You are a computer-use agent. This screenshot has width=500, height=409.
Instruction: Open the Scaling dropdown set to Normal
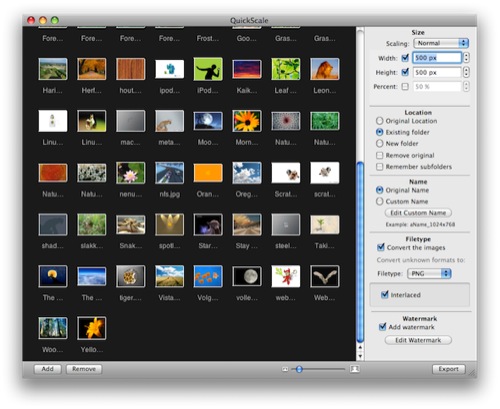coord(441,43)
